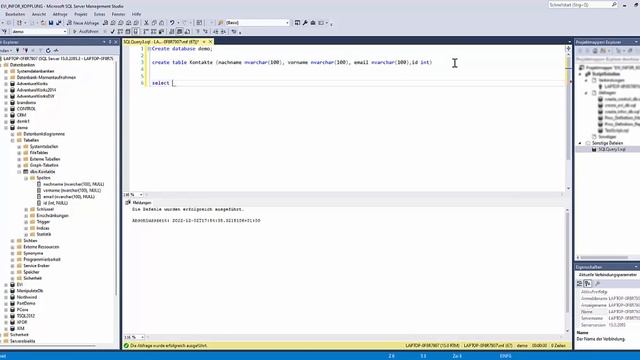Image resolution: width=640 pixels, height=360 pixels.
Task: Select the Datenbank-Momentaufnahmen folder
Action: pos(46,77)
